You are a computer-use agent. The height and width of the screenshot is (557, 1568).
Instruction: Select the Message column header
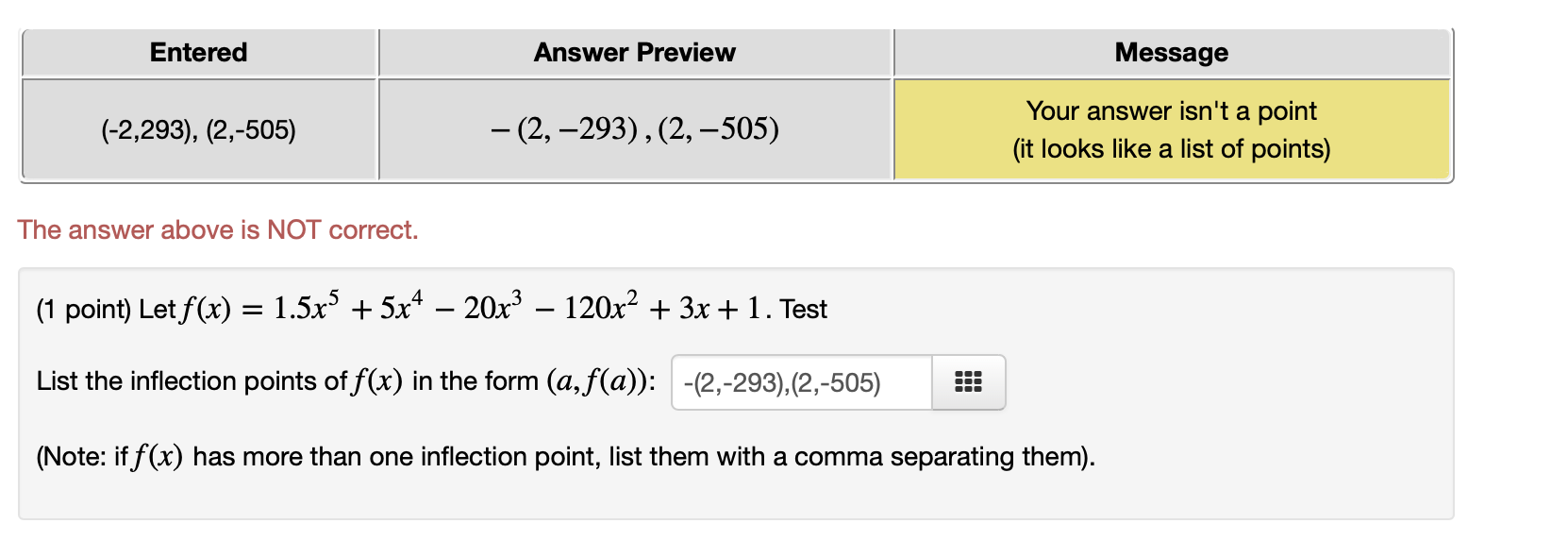pyautogui.click(x=1170, y=52)
